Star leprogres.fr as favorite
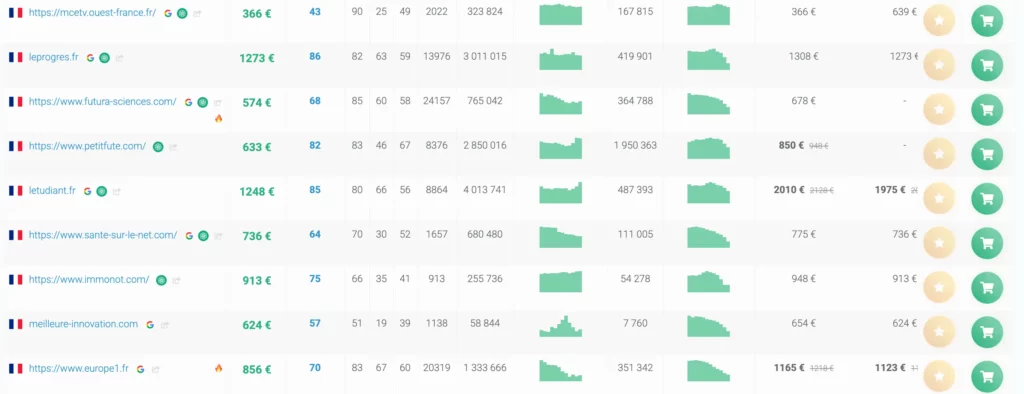 tap(938, 65)
